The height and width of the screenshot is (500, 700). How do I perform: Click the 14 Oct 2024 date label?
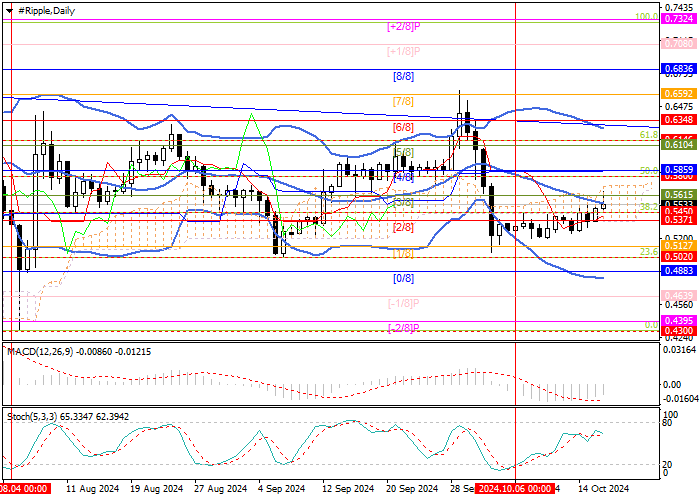[x=604, y=488]
